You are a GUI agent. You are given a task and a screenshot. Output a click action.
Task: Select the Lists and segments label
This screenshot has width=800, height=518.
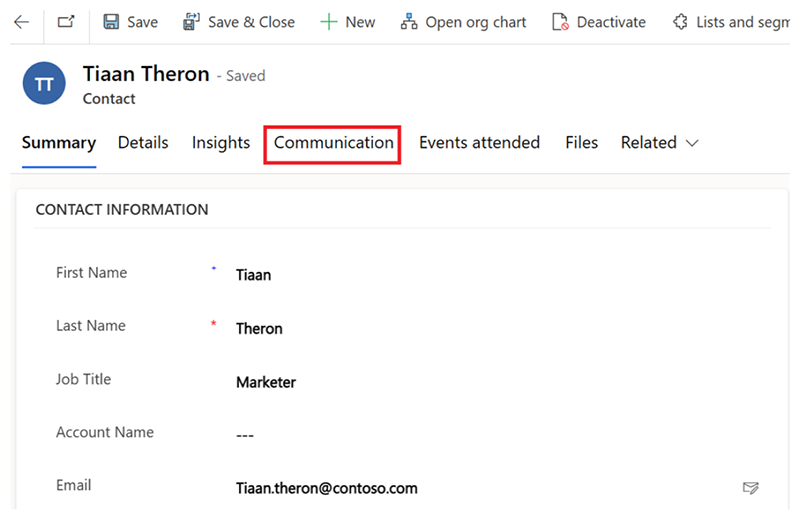(743, 22)
